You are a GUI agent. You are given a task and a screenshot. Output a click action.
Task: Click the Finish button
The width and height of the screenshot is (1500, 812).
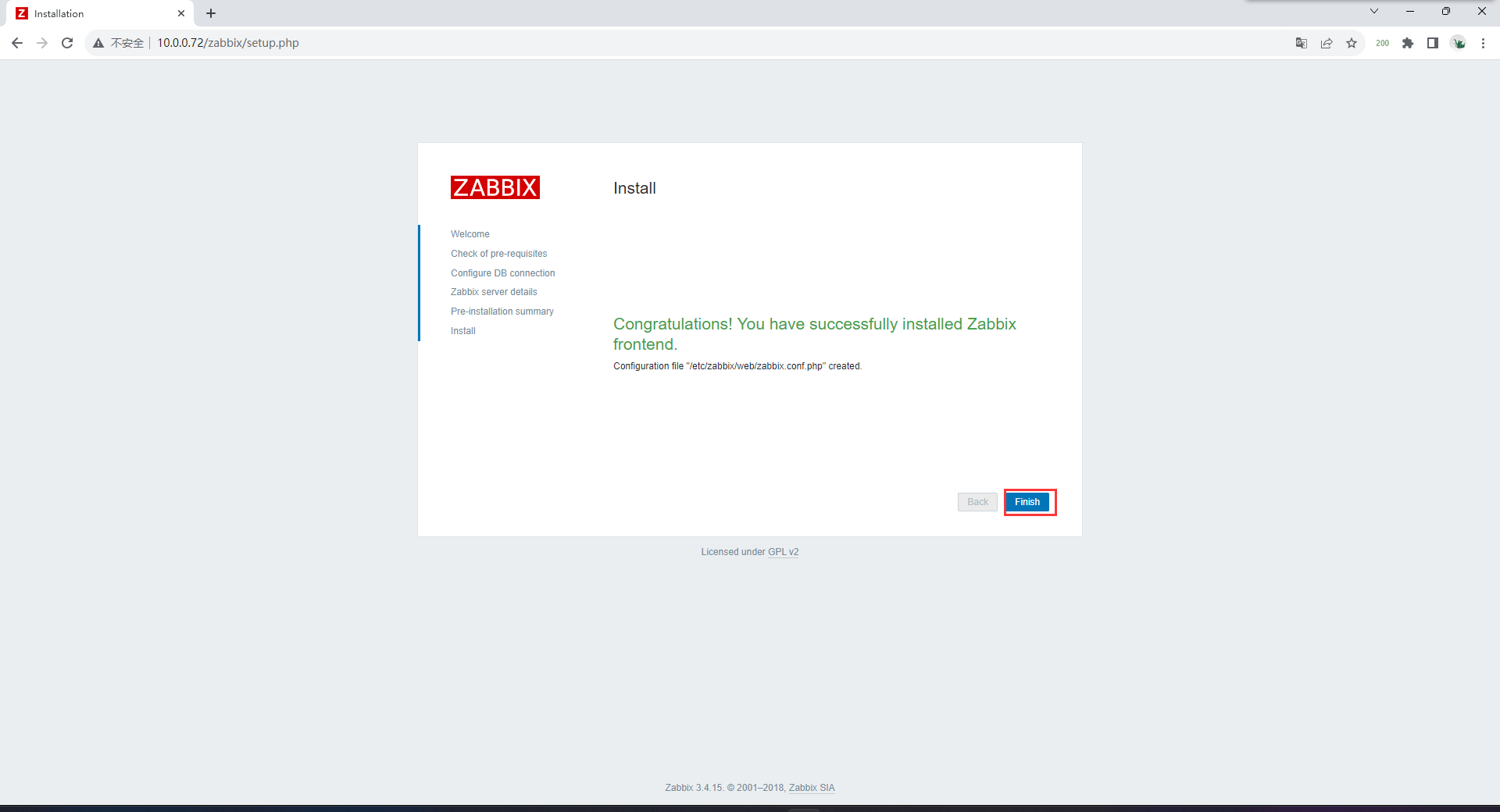1027,502
